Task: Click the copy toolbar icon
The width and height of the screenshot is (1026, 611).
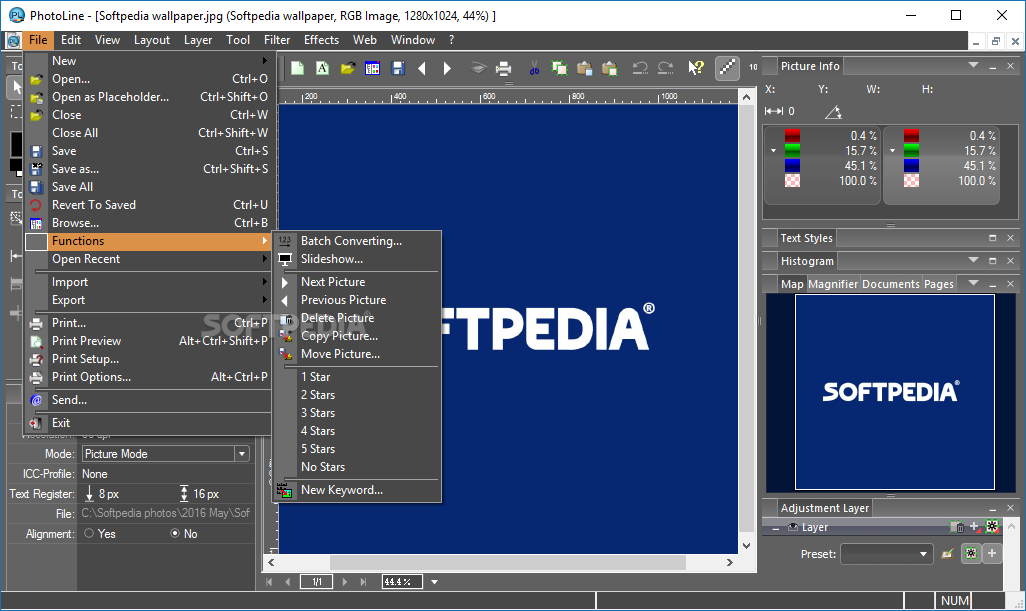Action: [x=559, y=68]
